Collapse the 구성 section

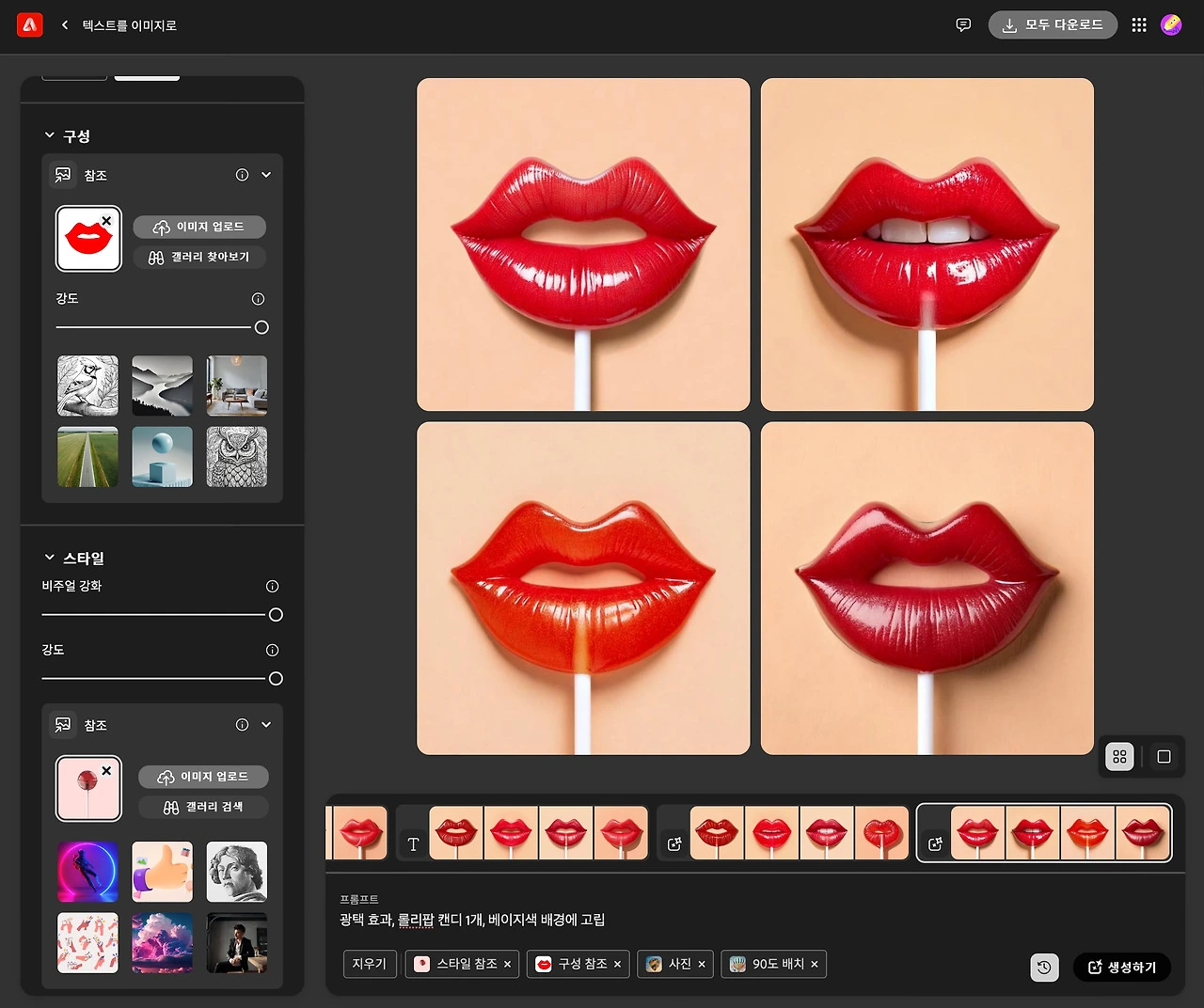(50, 135)
